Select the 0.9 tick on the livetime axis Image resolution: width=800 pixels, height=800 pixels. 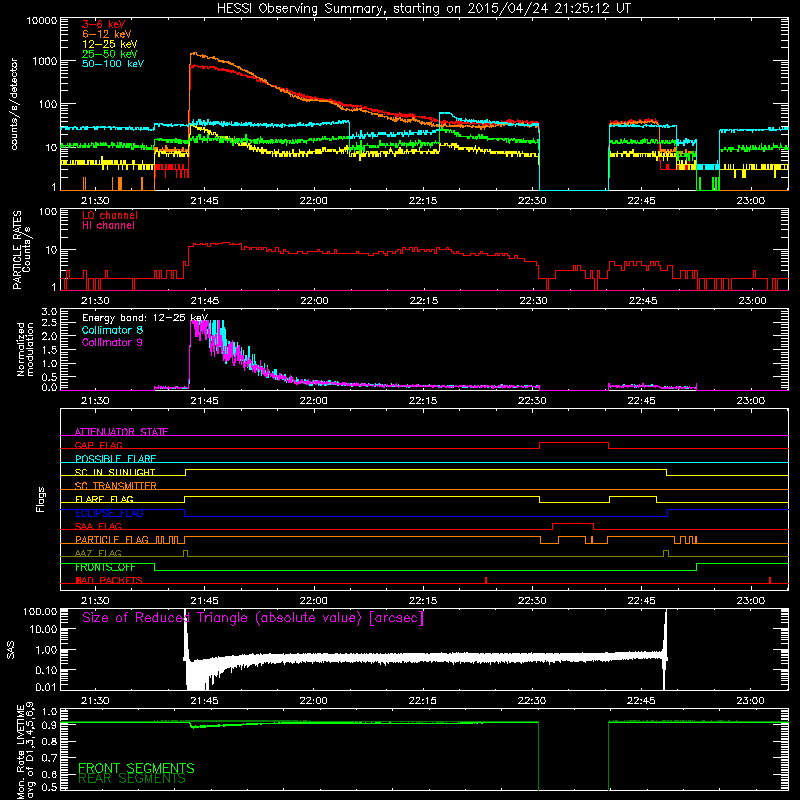(x=49, y=726)
